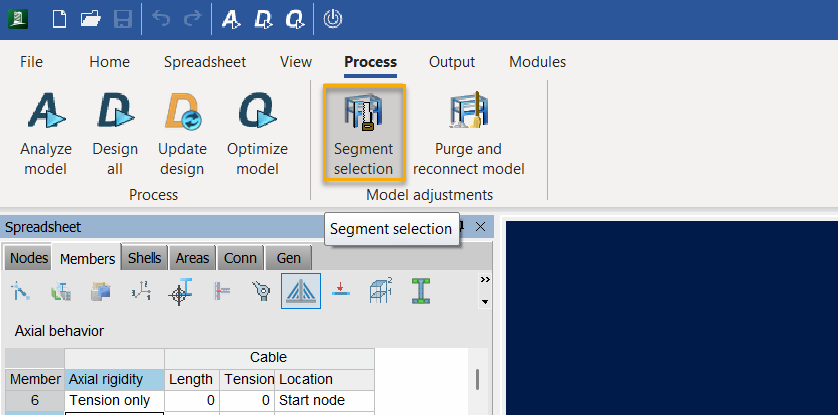Open the Output ribbon tab

click(x=452, y=62)
